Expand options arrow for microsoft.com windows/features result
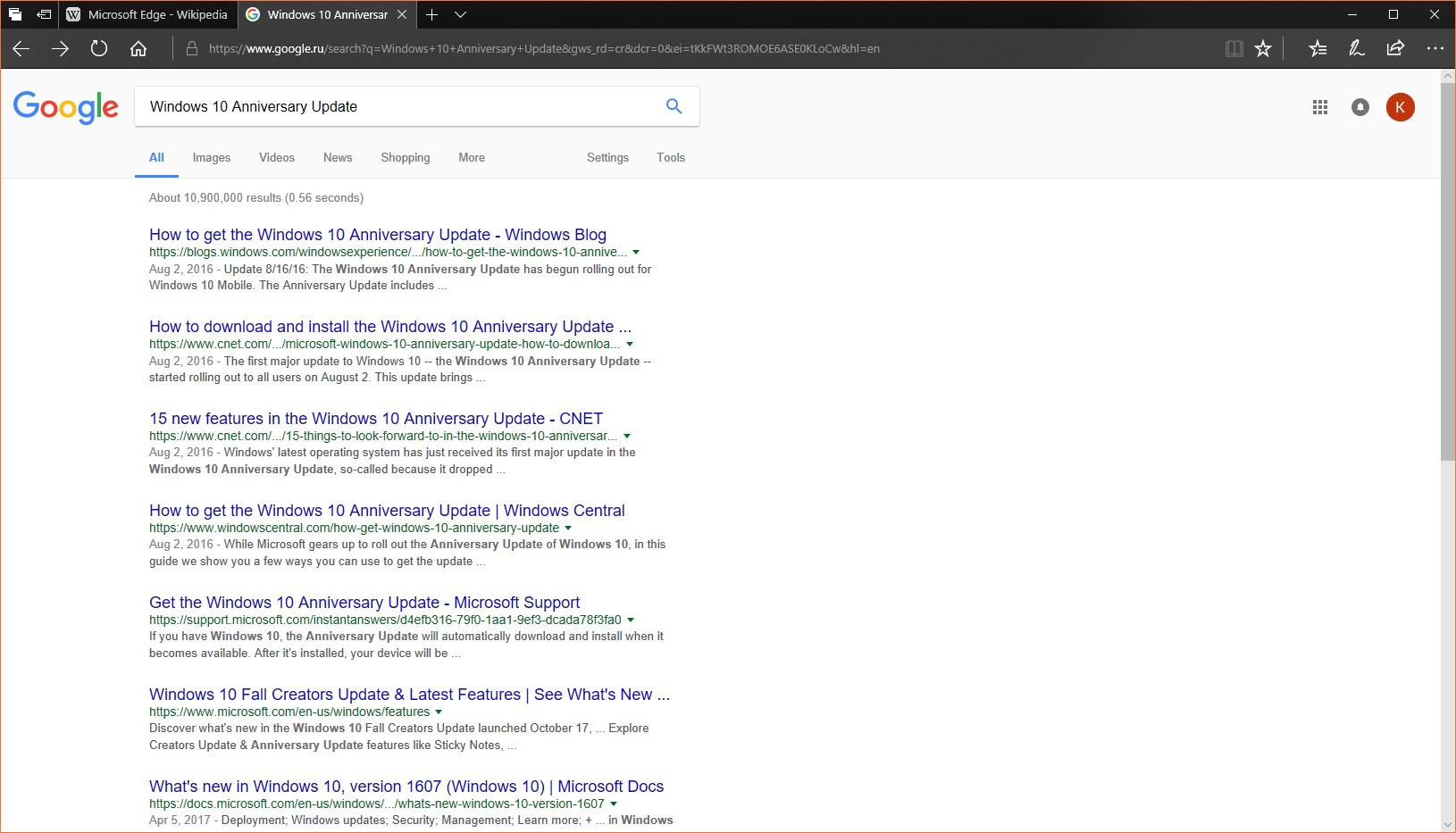Image resolution: width=1456 pixels, height=833 pixels. tap(439, 712)
